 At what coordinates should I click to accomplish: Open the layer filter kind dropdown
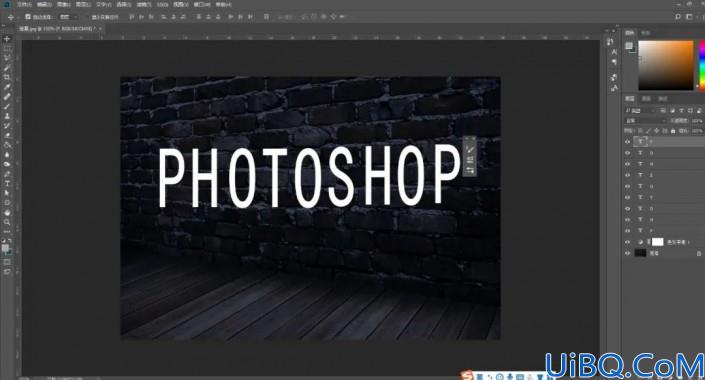click(x=640, y=110)
